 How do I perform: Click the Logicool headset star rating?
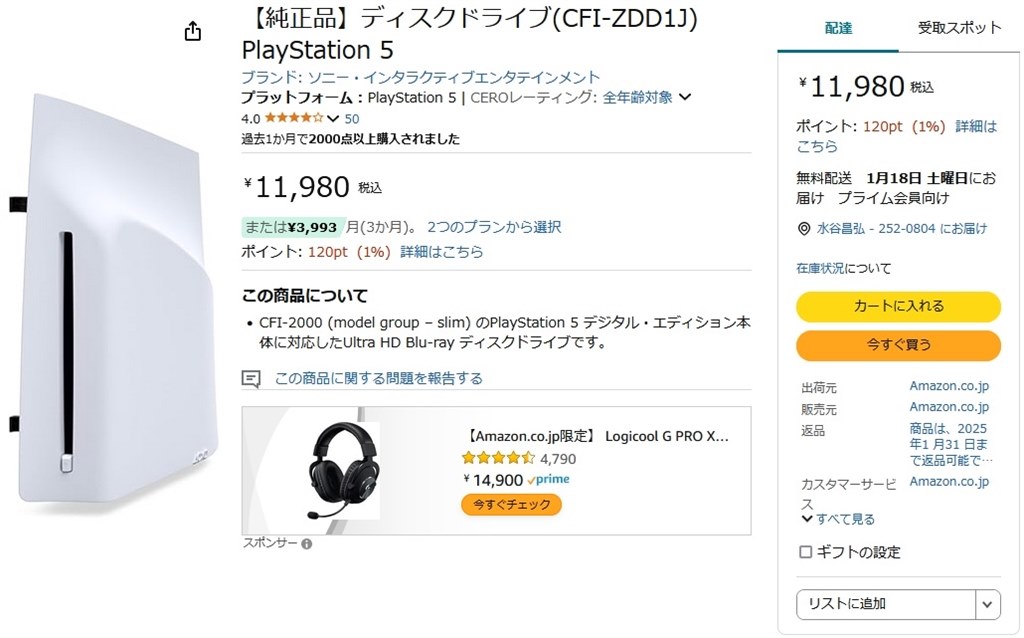click(498, 458)
